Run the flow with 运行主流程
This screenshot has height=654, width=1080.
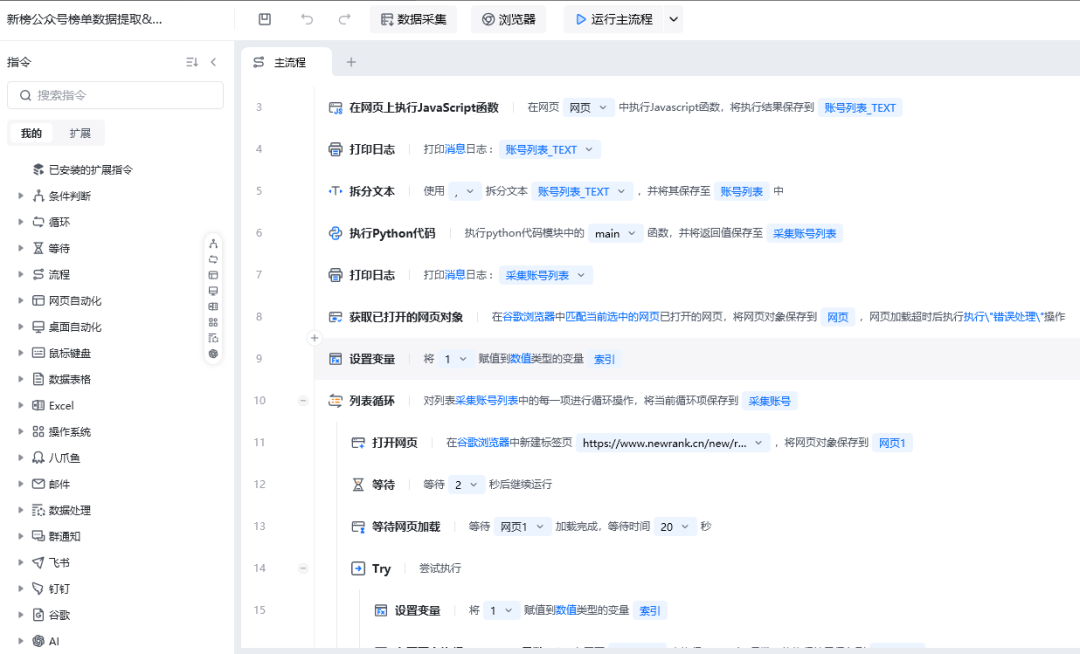click(613, 19)
